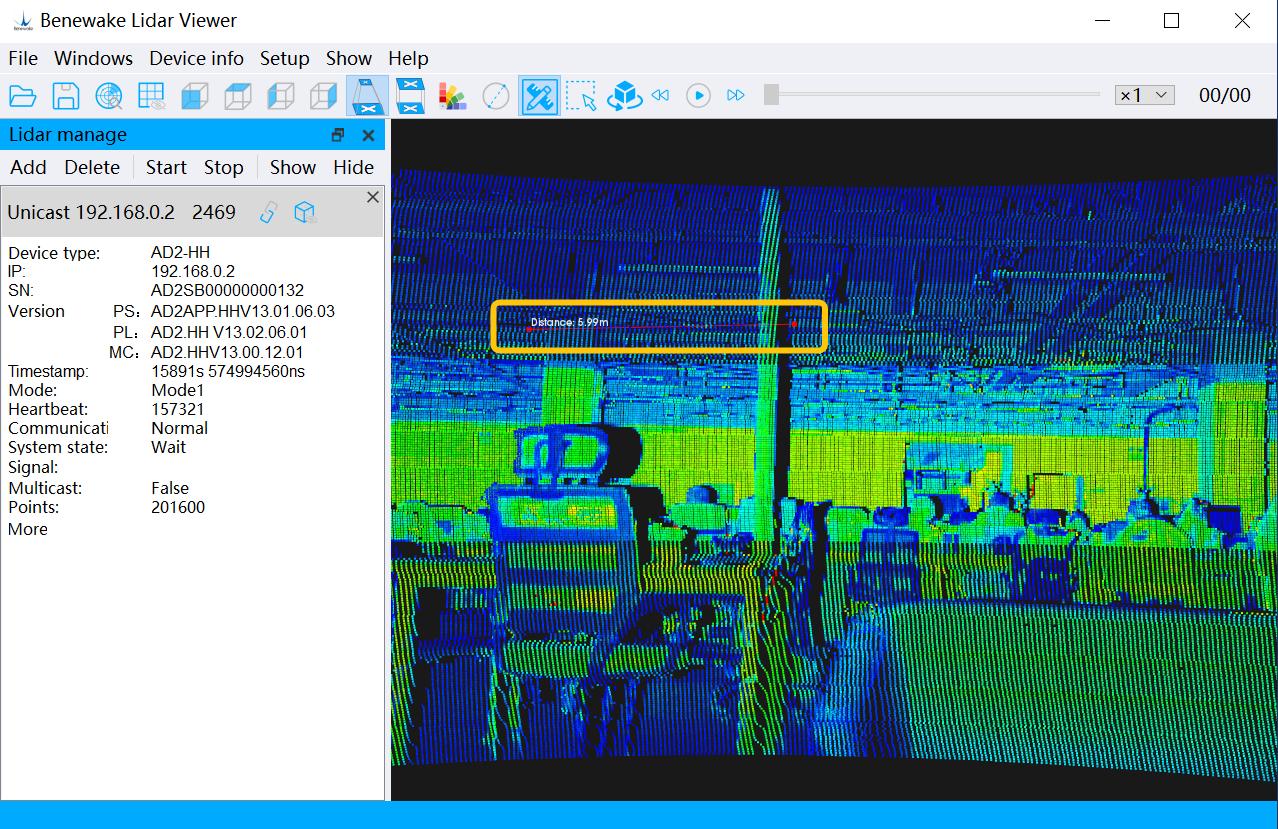Click the serial number AD2SB00000000132
This screenshot has width=1278, height=829.
click(227, 290)
